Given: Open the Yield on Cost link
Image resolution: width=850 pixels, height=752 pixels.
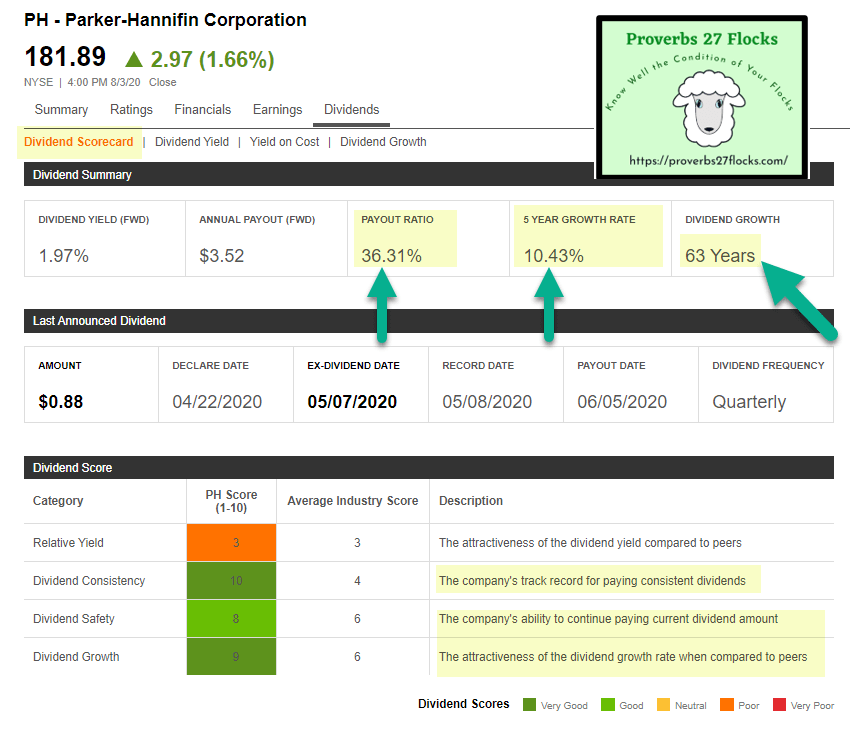Looking at the screenshot, I should [285, 142].
